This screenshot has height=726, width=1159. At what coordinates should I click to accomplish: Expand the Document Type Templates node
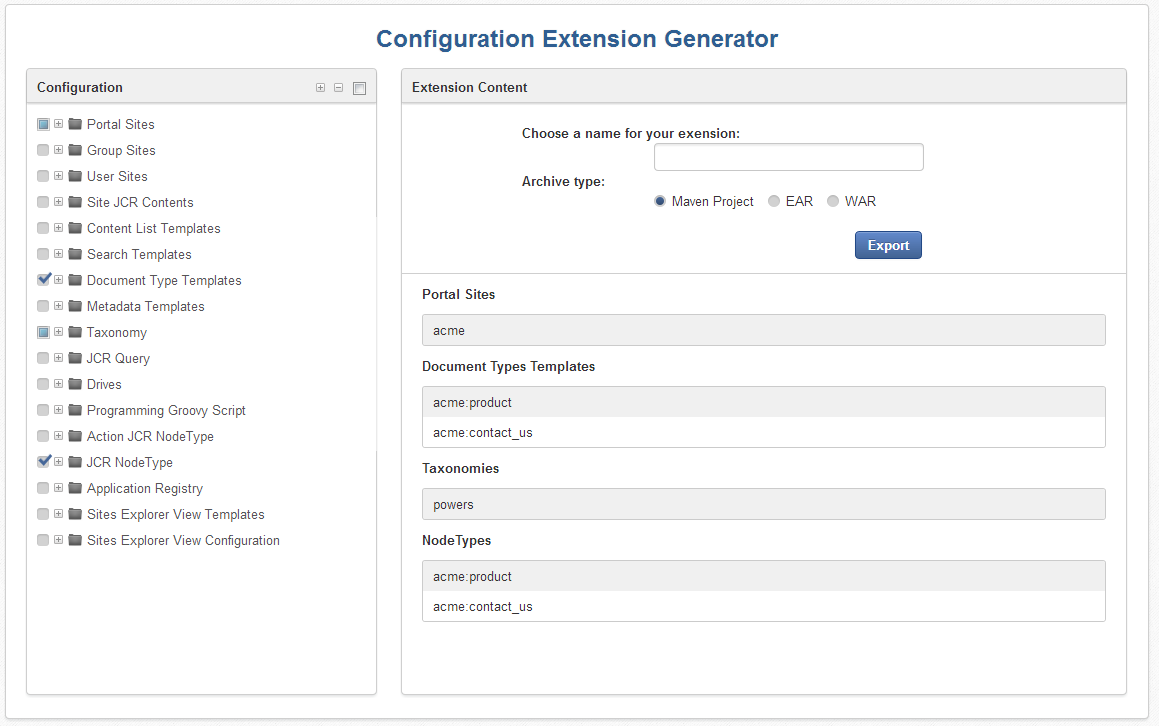click(x=58, y=279)
